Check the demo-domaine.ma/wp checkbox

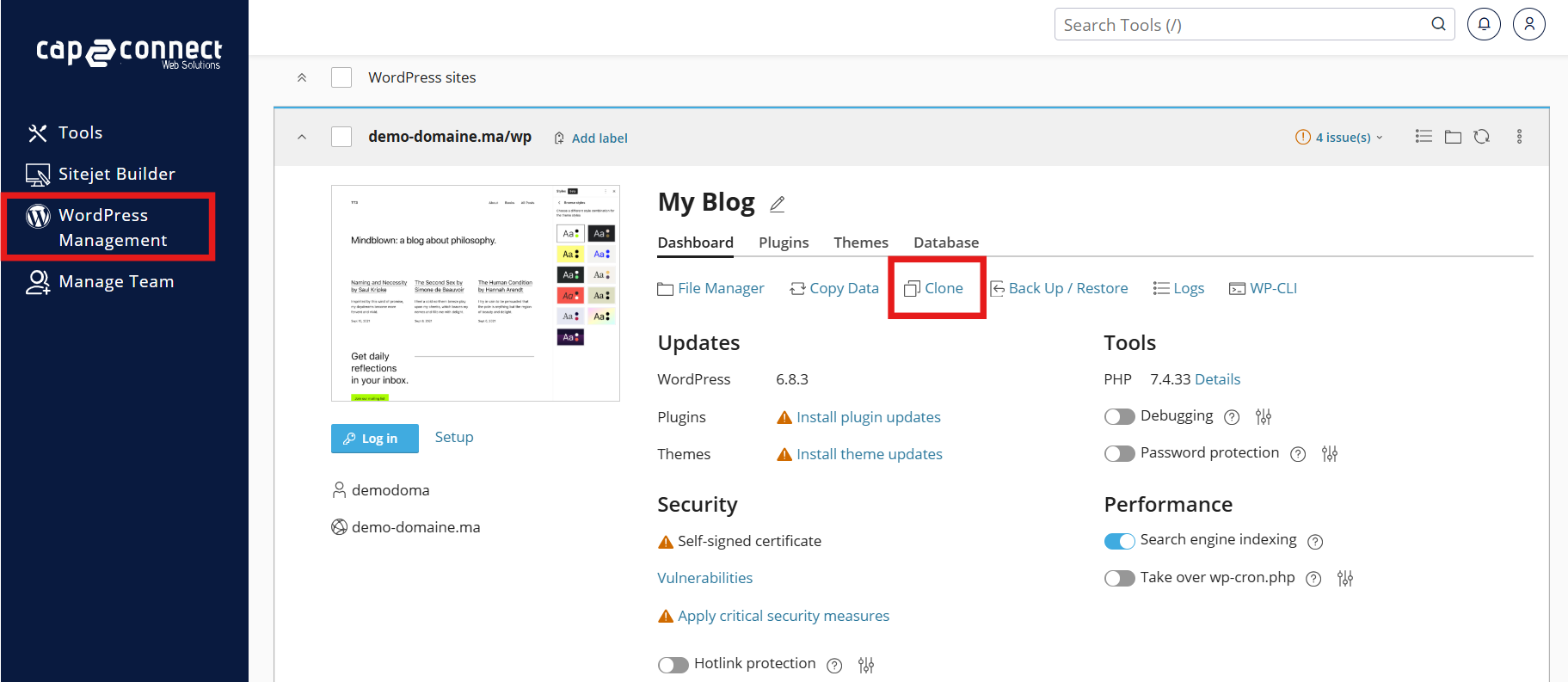(341, 137)
